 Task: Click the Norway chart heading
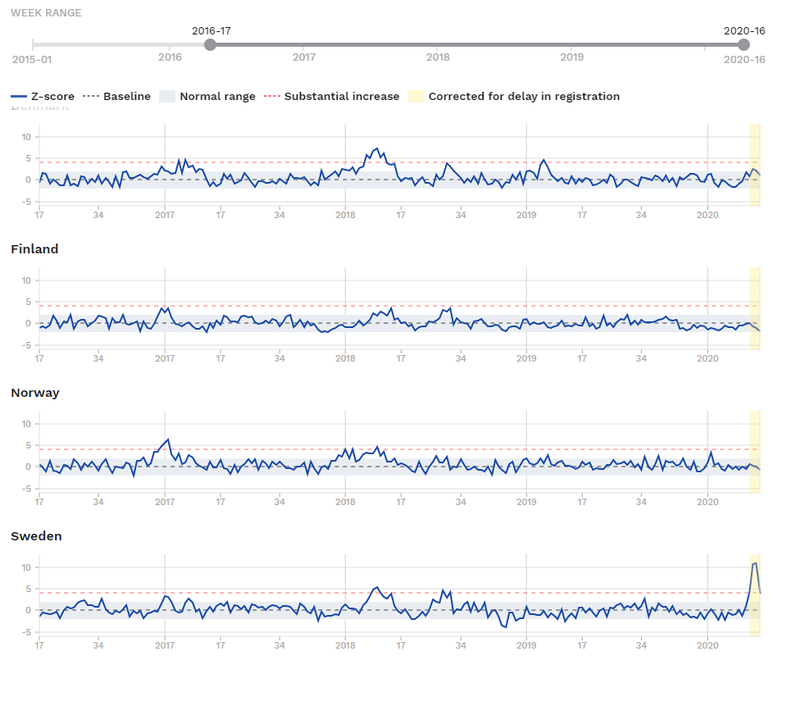tap(34, 392)
